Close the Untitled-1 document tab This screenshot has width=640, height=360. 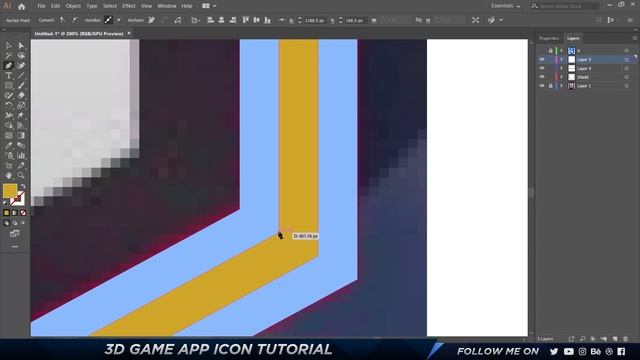[129, 33]
